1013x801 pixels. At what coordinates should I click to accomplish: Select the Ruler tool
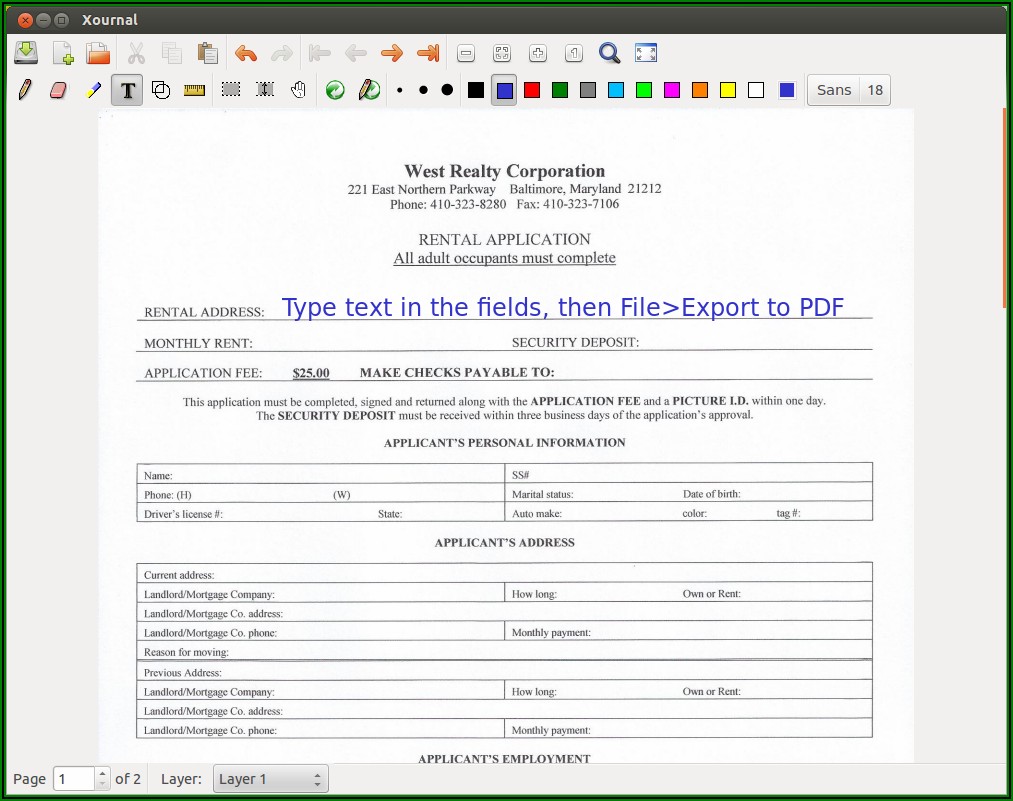[194, 90]
